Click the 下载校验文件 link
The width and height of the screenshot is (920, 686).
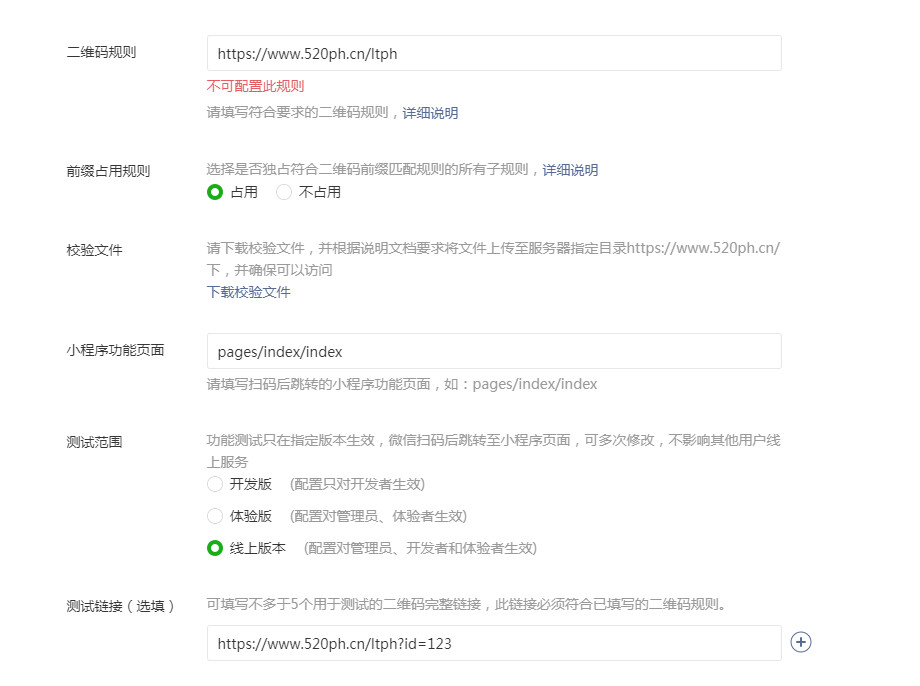[248, 292]
